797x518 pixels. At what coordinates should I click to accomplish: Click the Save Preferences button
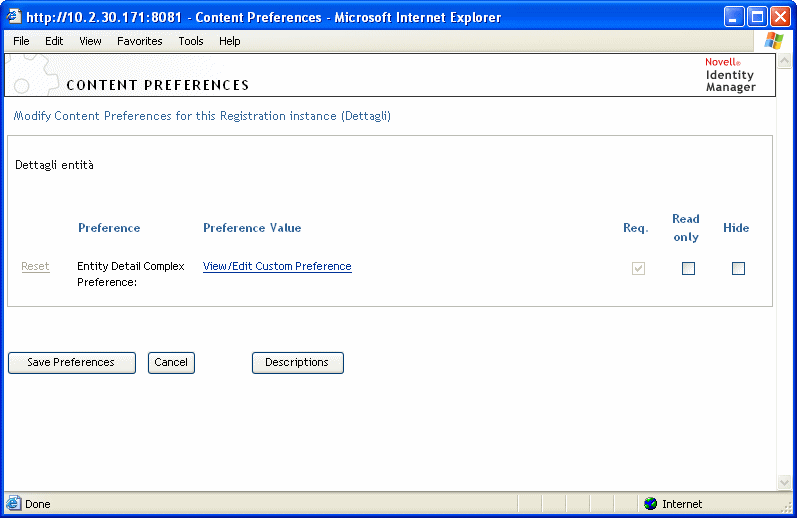pyautogui.click(x=72, y=363)
